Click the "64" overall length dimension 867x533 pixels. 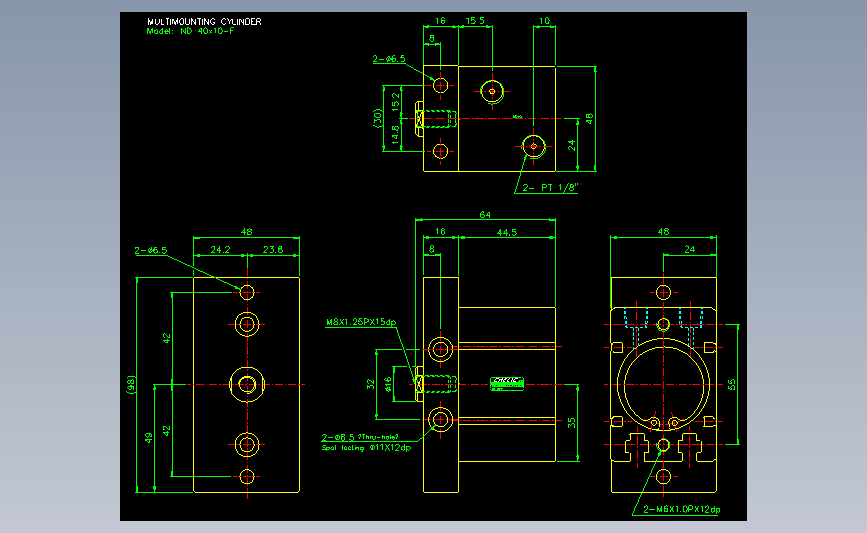coord(485,215)
